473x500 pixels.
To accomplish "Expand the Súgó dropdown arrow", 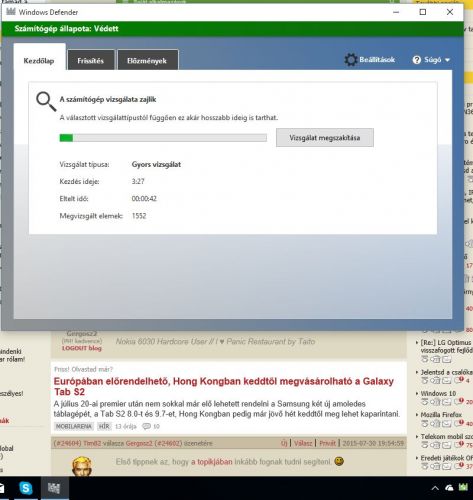I will [447, 60].
